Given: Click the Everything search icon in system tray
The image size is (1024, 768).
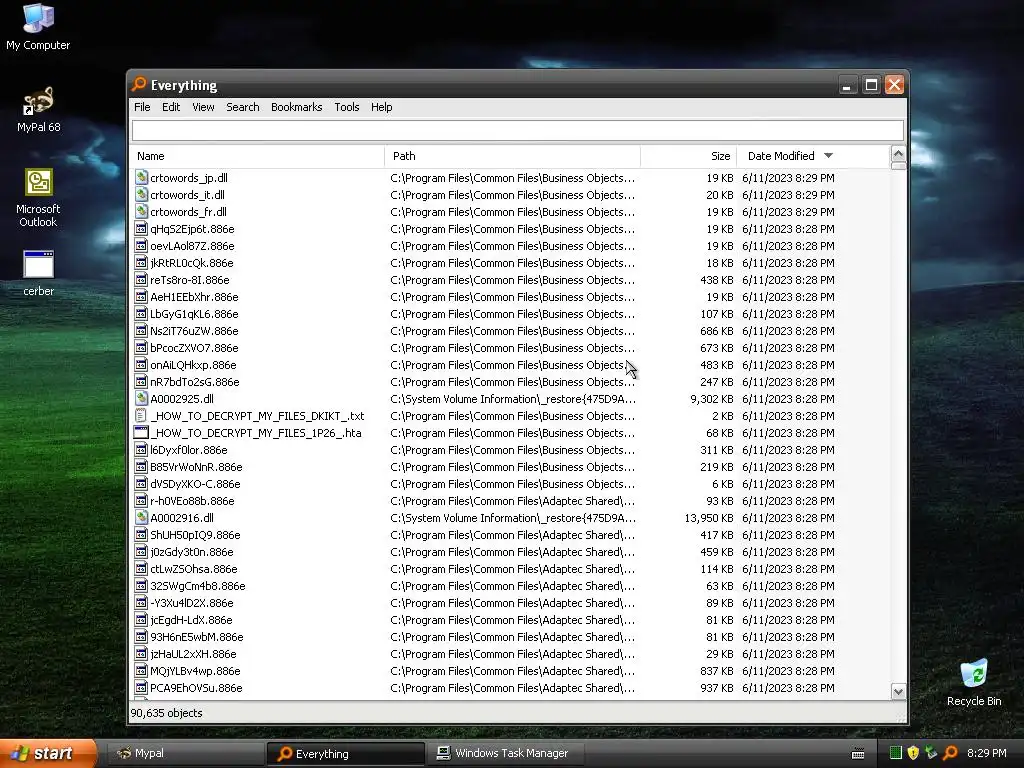Looking at the screenshot, I should (950, 752).
